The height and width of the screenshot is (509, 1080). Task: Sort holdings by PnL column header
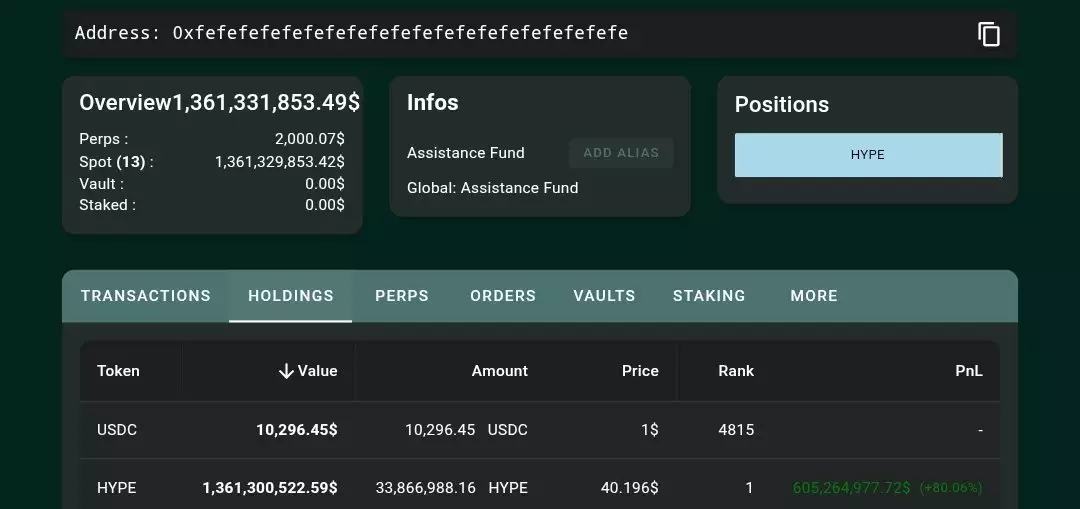tap(968, 371)
